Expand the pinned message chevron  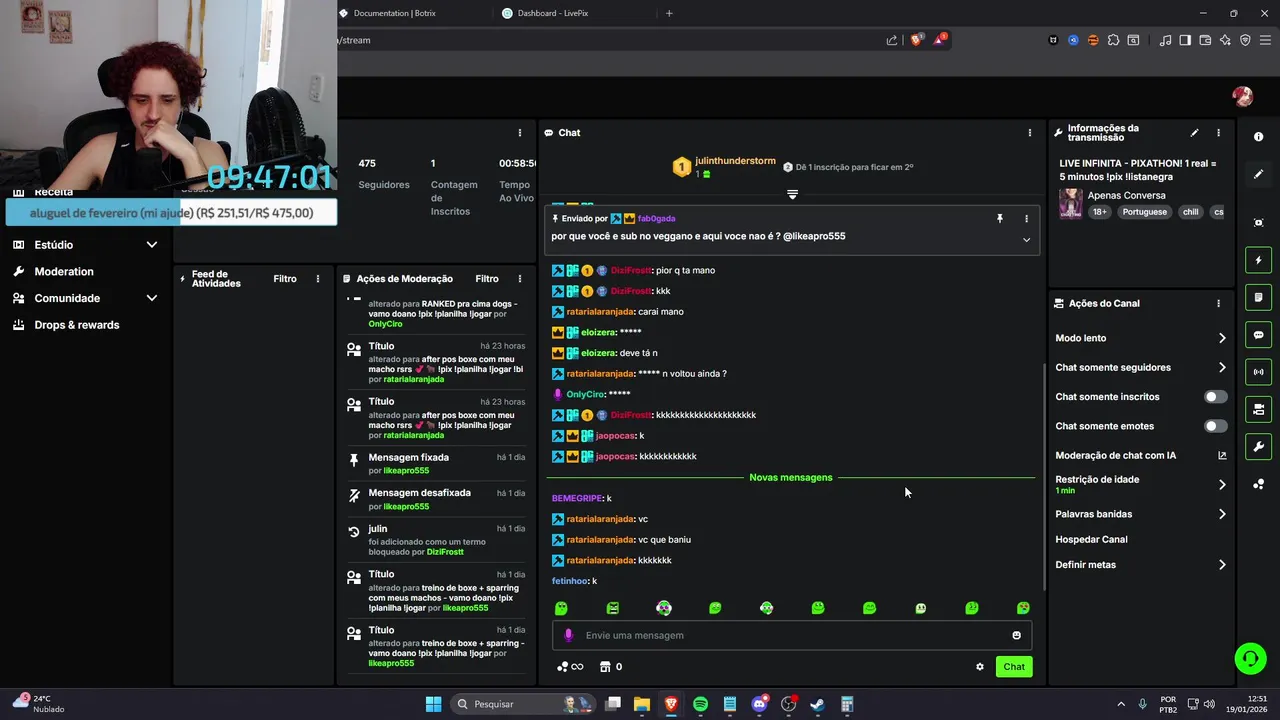(1026, 240)
